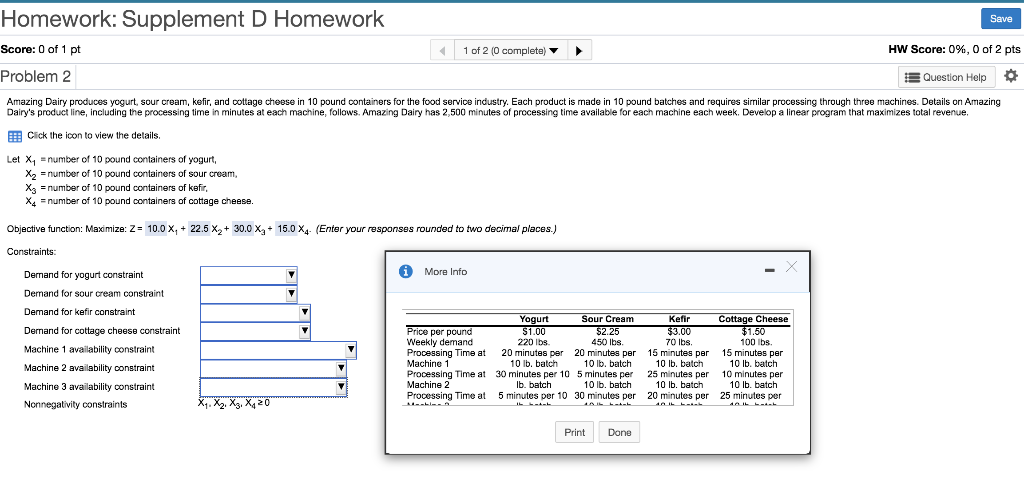This screenshot has width=1024, height=491.
Task: Close the More Info dialog
Action: (792, 266)
